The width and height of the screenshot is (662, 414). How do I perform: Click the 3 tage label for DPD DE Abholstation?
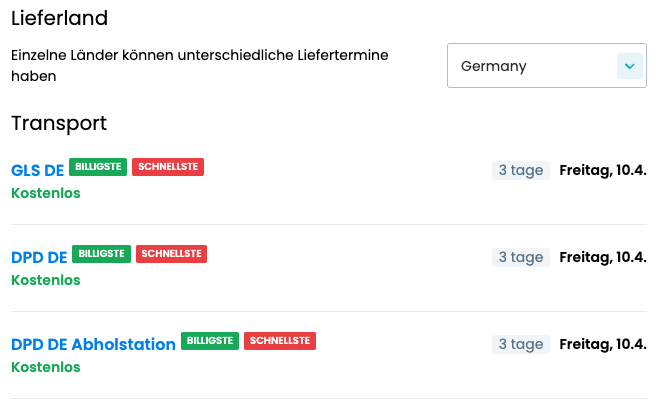pos(521,344)
